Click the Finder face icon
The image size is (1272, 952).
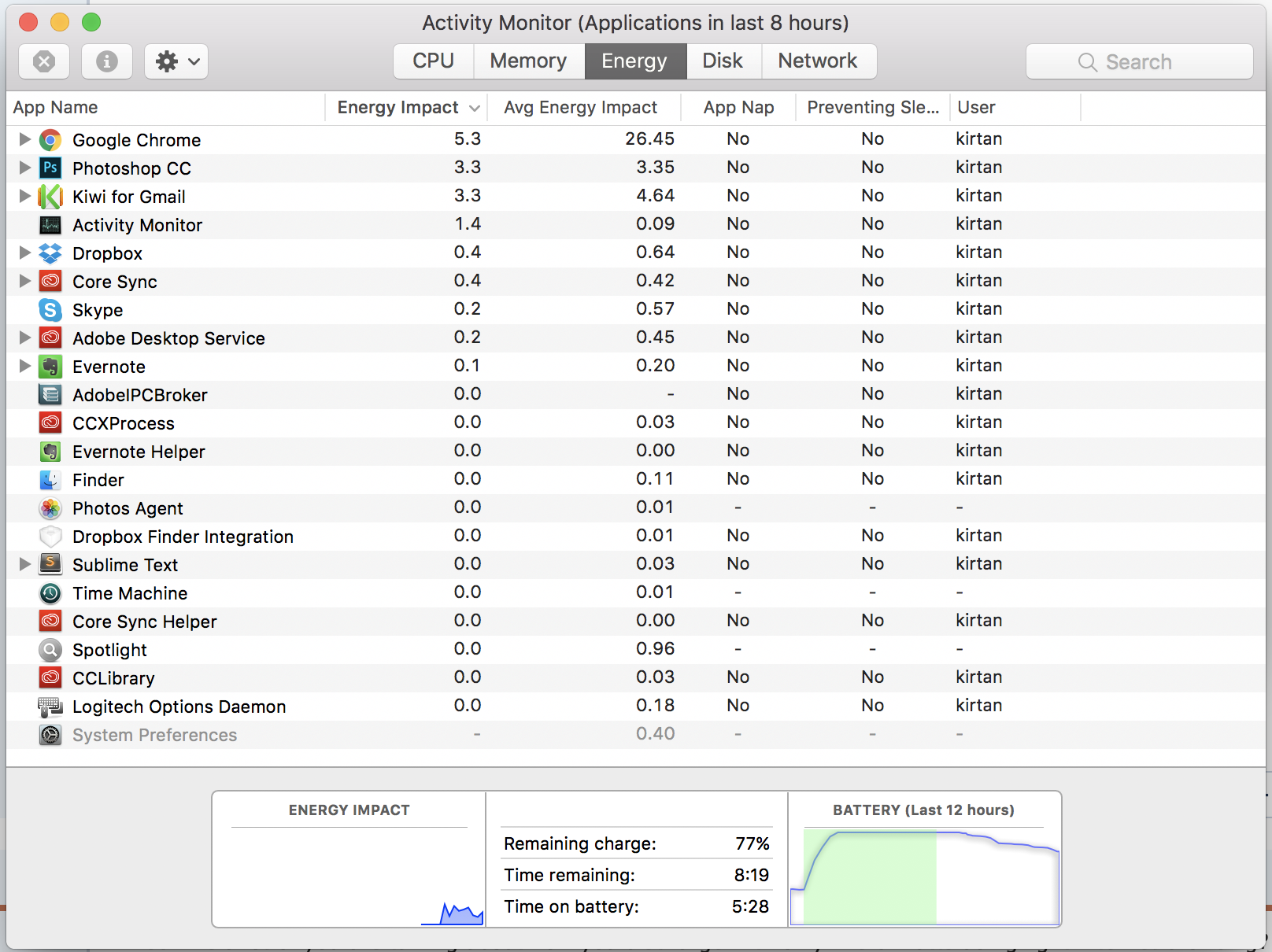coord(50,480)
